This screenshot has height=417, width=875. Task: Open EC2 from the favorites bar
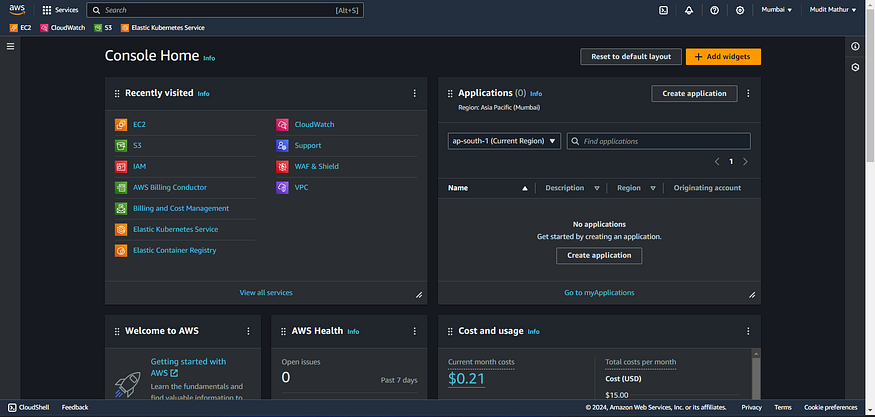(21, 27)
